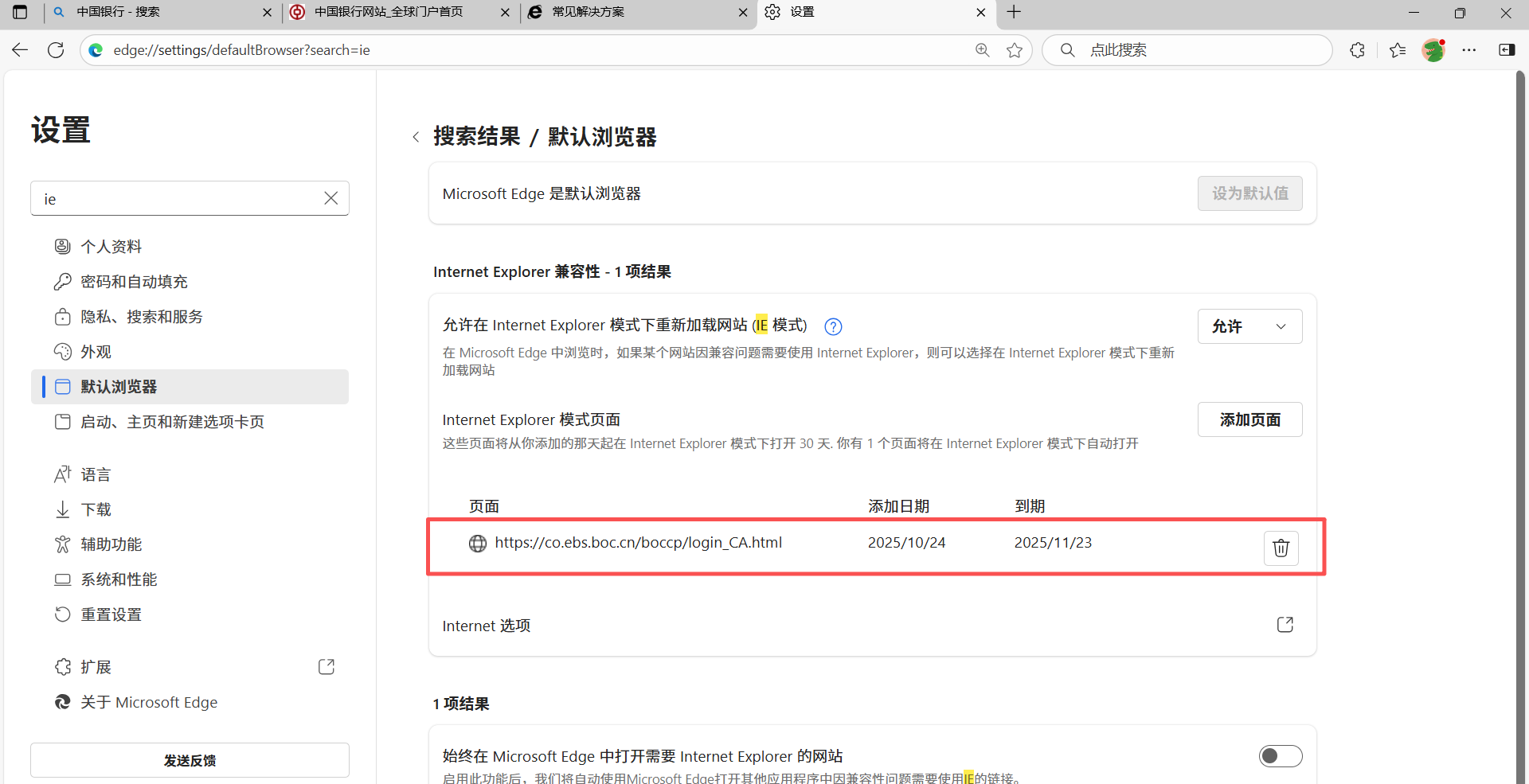Image resolution: width=1529 pixels, height=784 pixels.
Task: Open 个人资料 settings section
Action: click(x=190, y=247)
